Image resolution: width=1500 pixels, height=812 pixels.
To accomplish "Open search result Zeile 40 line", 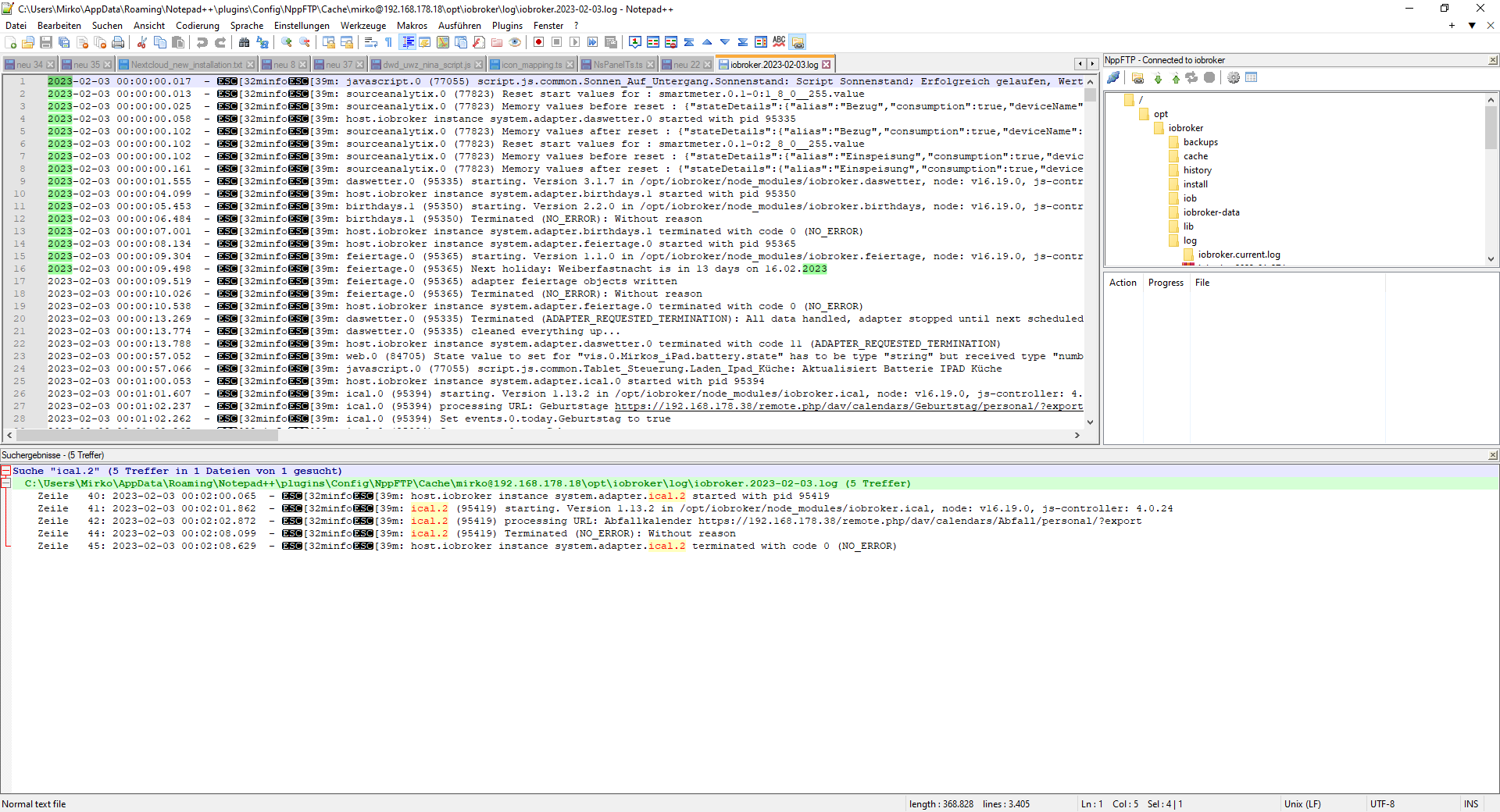I will coord(434,496).
